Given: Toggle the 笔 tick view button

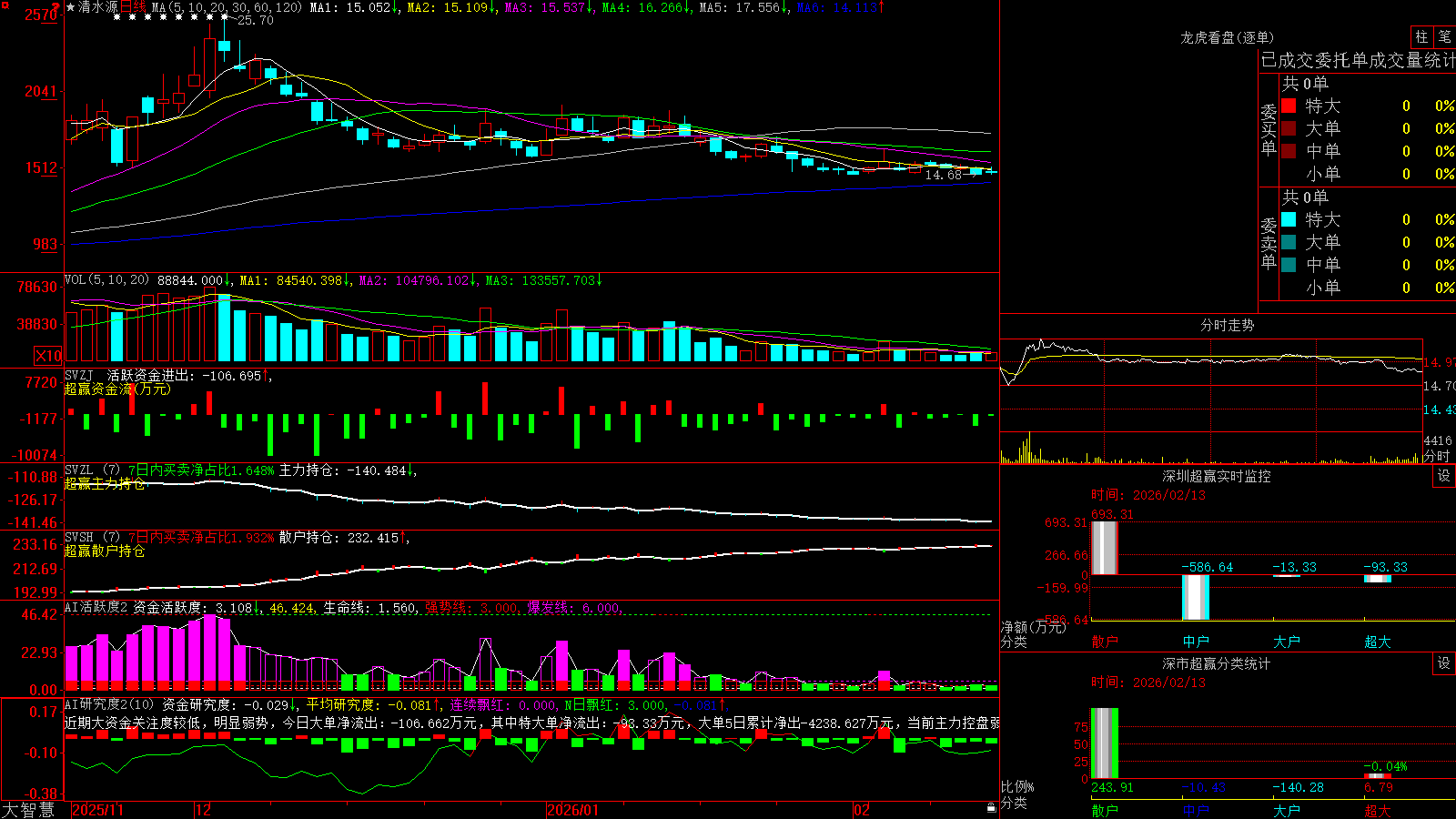Looking at the screenshot, I should click(1444, 36).
